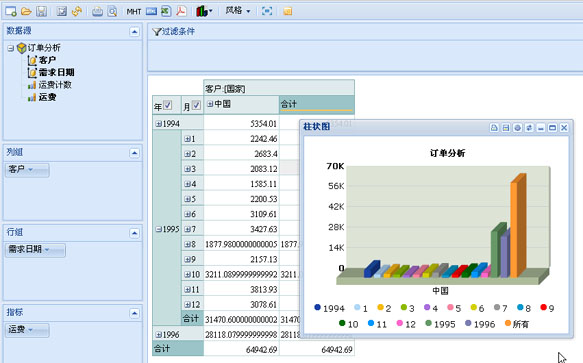Viewport: 583px width, 363px height.
Task: Collapse year 1995 row
Action: 159,229
